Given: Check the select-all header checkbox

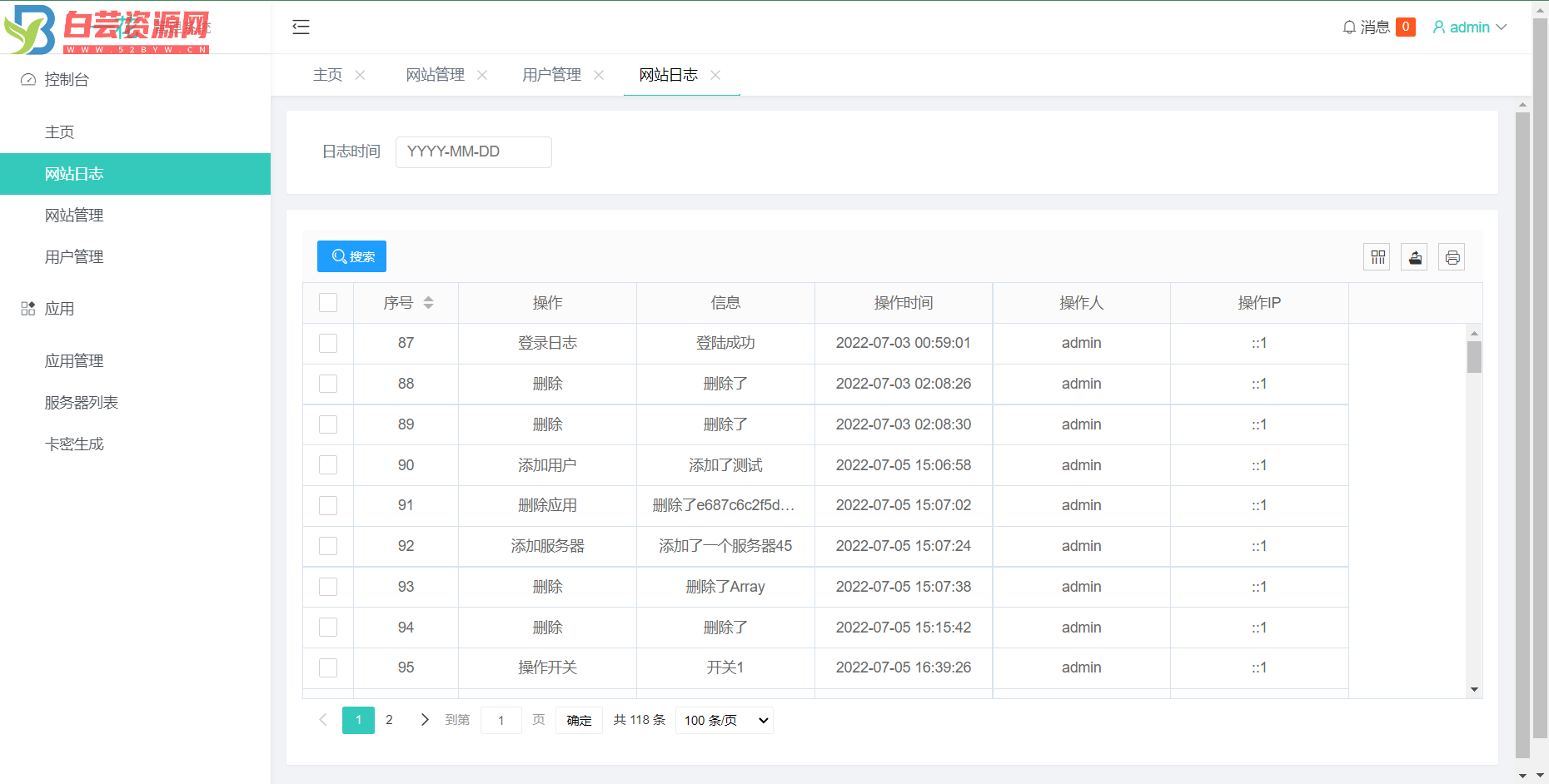Looking at the screenshot, I should 328,303.
